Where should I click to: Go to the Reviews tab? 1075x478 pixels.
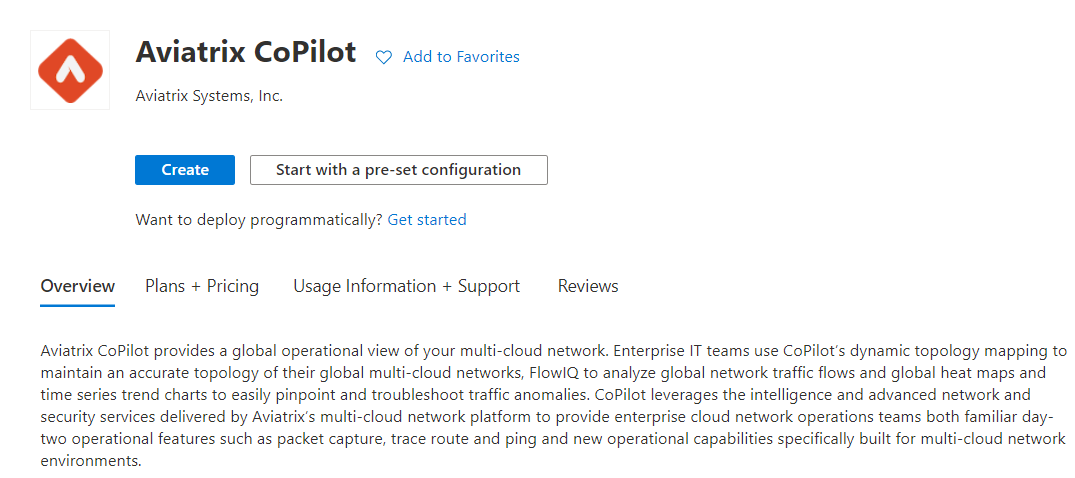pyautogui.click(x=588, y=287)
